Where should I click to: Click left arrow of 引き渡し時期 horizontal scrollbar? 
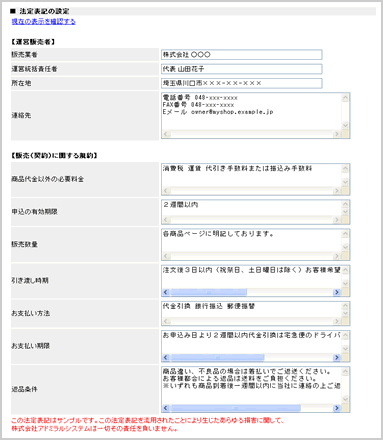[x=166, y=292]
